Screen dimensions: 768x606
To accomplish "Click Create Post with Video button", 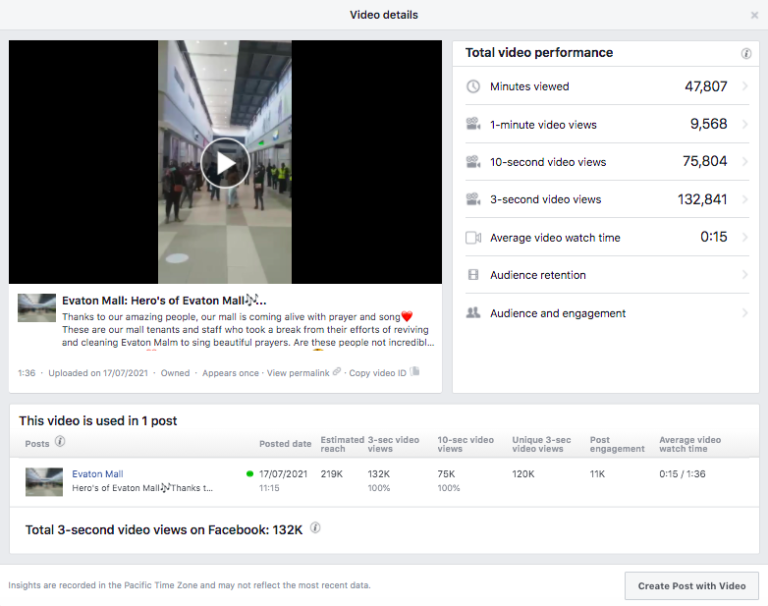I will (692, 586).
